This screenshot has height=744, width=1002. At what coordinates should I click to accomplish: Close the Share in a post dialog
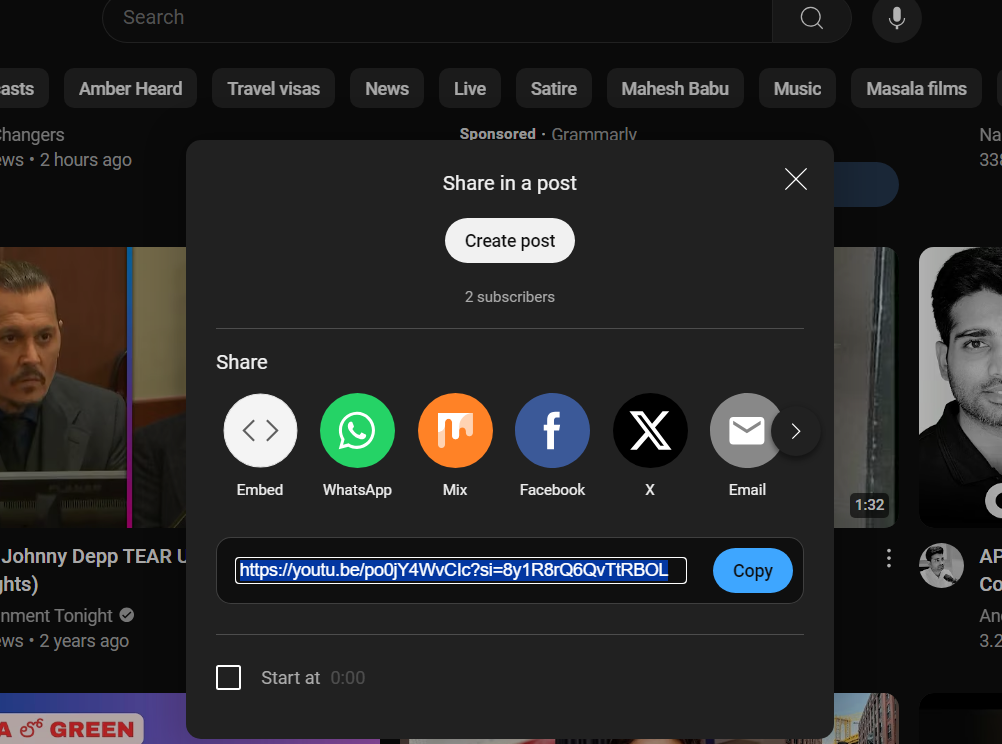click(x=795, y=179)
